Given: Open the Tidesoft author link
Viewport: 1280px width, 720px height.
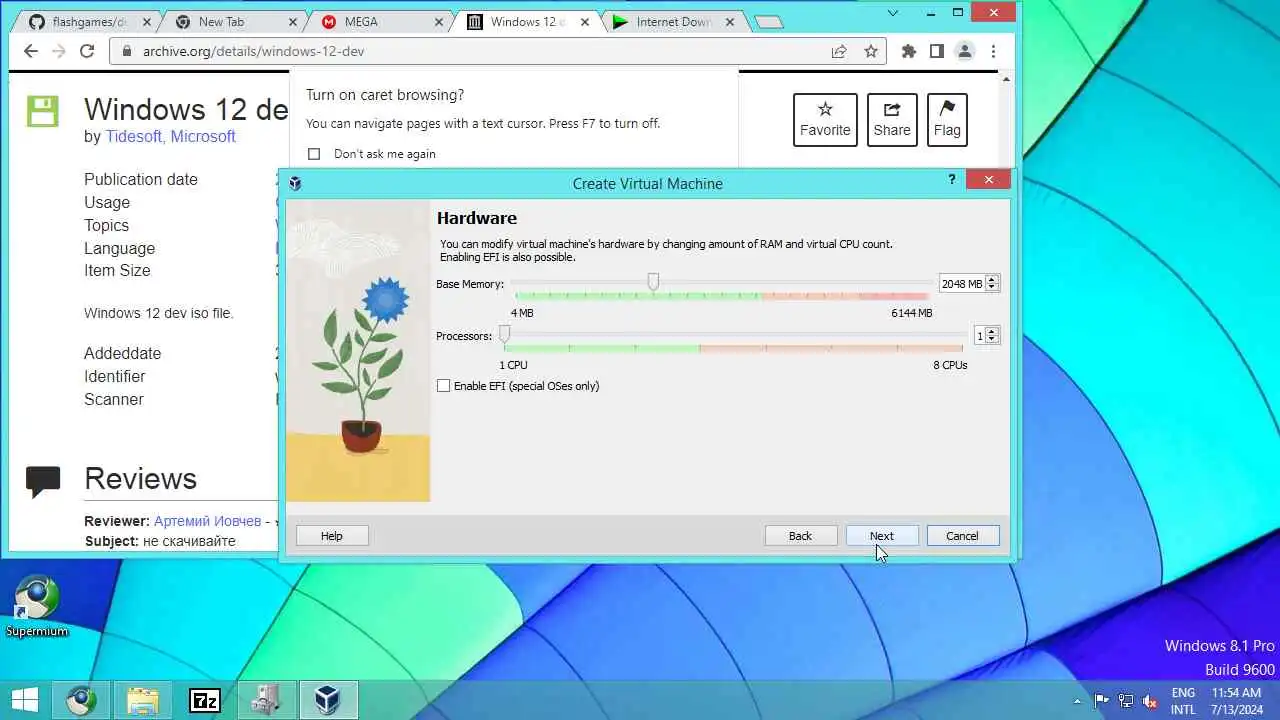Looking at the screenshot, I should tap(134, 136).
